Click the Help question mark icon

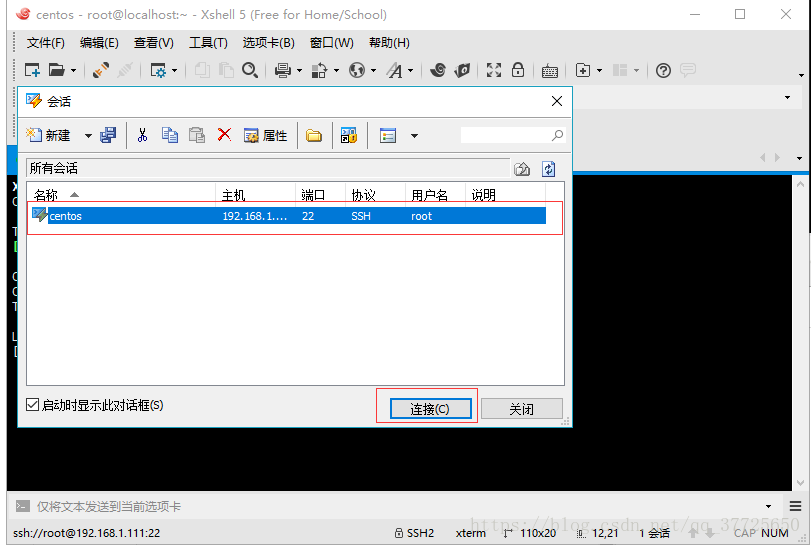[x=663, y=70]
